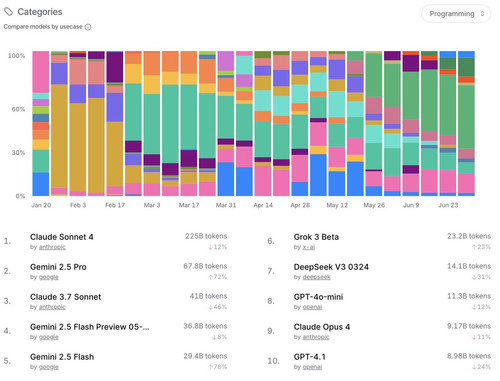Click the Feb 3 stacked chart bar

click(x=78, y=123)
